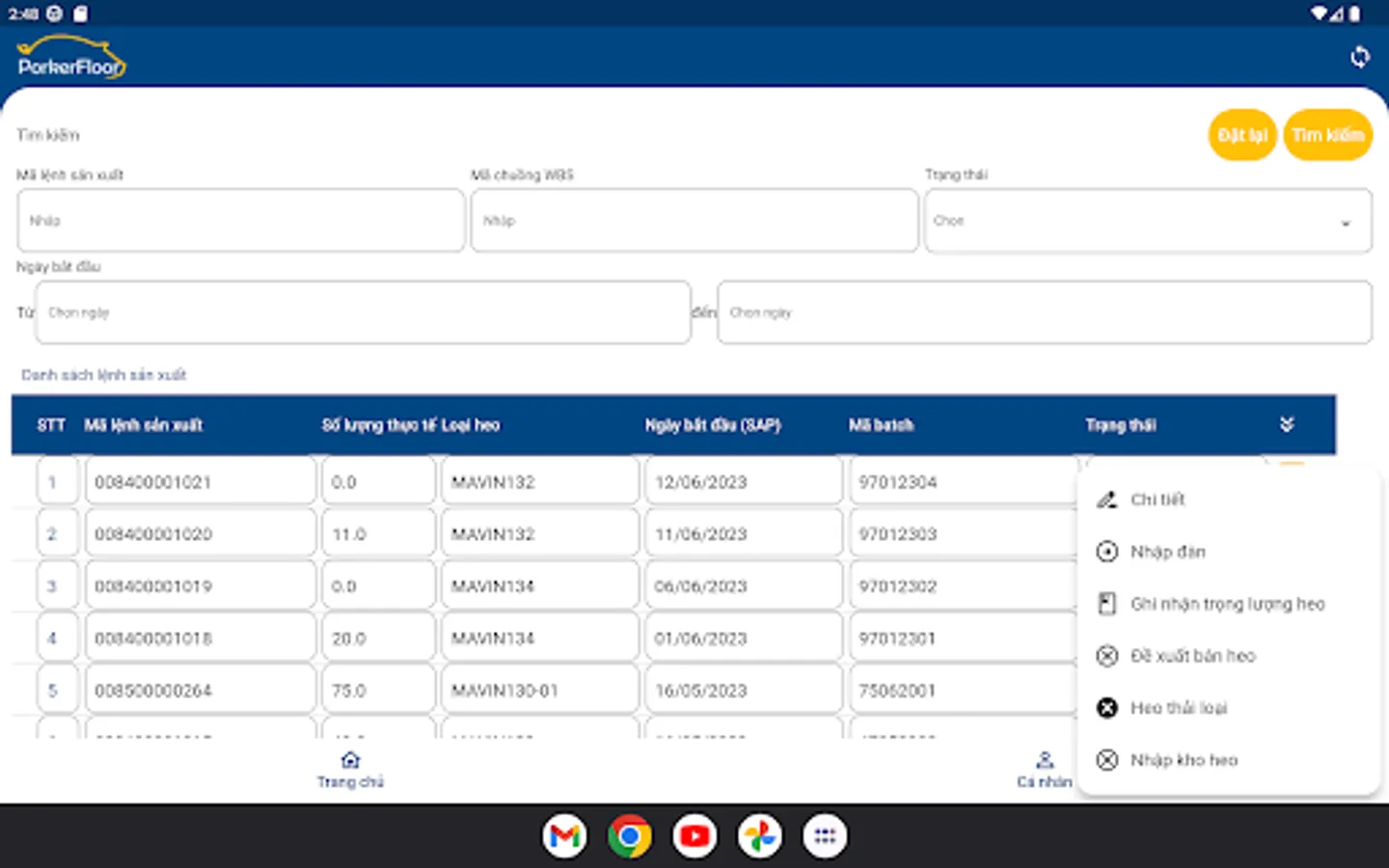Open the Từ start date picker
This screenshot has height=868, width=1389.
(x=363, y=312)
